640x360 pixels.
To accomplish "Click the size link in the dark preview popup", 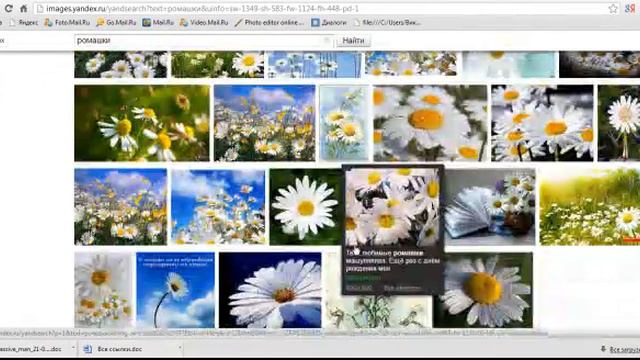I will 359,288.
